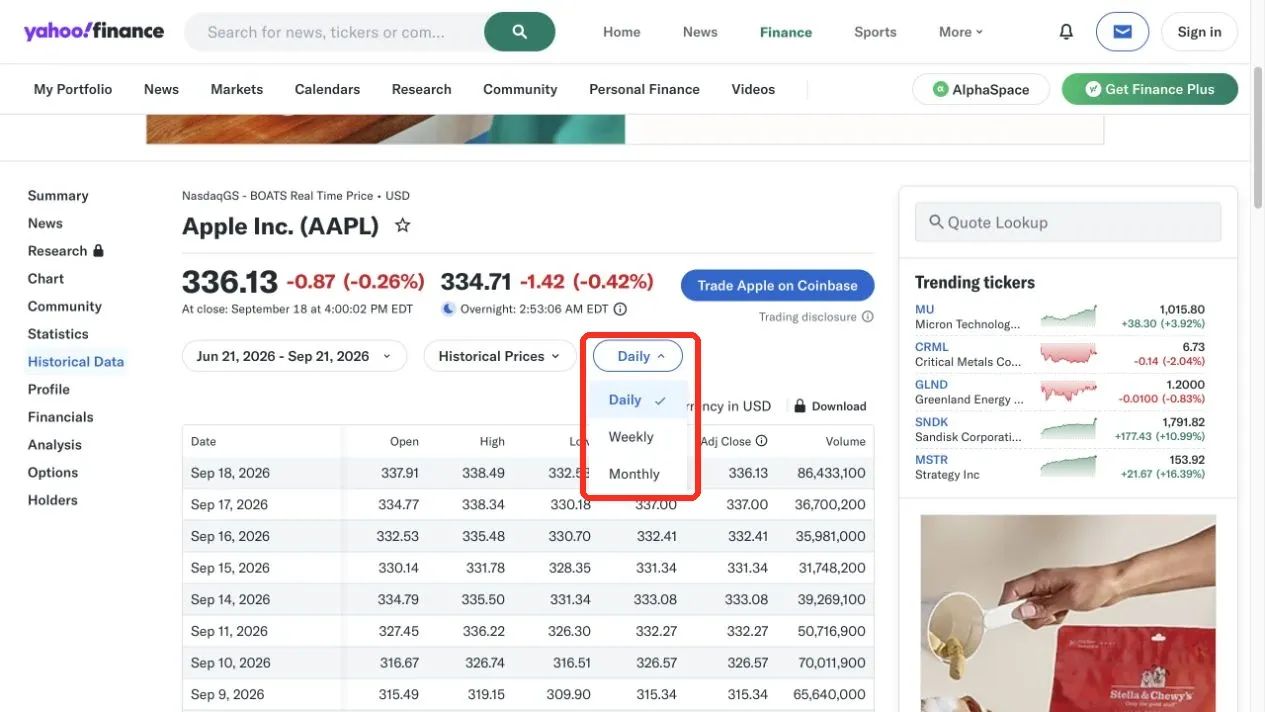
Task: Click the MU trending ticker link
Action: coord(924,310)
